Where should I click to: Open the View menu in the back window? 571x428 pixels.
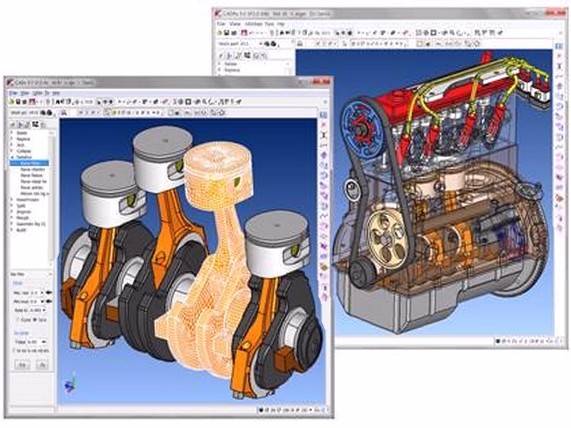pyautogui.click(x=235, y=24)
